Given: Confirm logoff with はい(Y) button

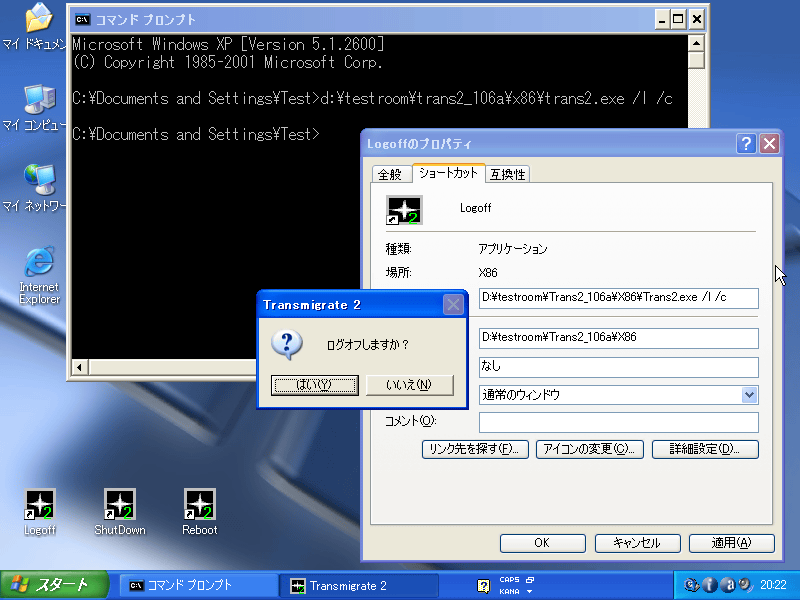Looking at the screenshot, I should 315,385.
